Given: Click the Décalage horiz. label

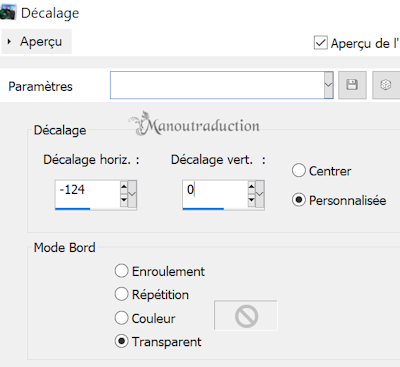Looking at the screenshot, I should [x=91, y=160].
